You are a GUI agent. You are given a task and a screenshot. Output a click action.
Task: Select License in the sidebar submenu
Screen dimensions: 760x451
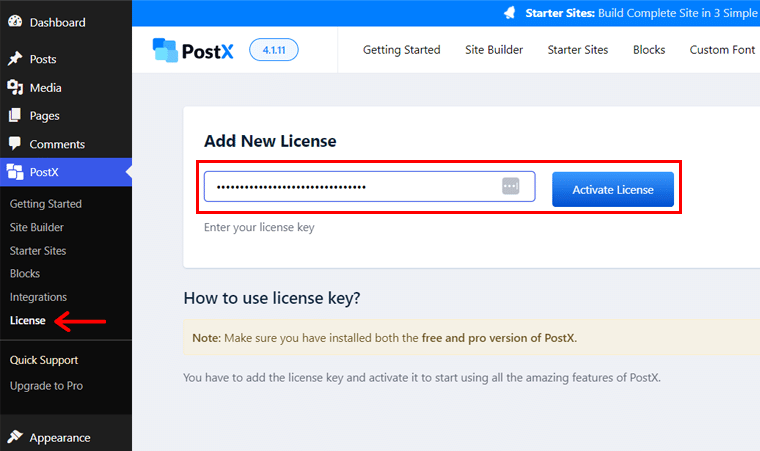tap(28, 321)
